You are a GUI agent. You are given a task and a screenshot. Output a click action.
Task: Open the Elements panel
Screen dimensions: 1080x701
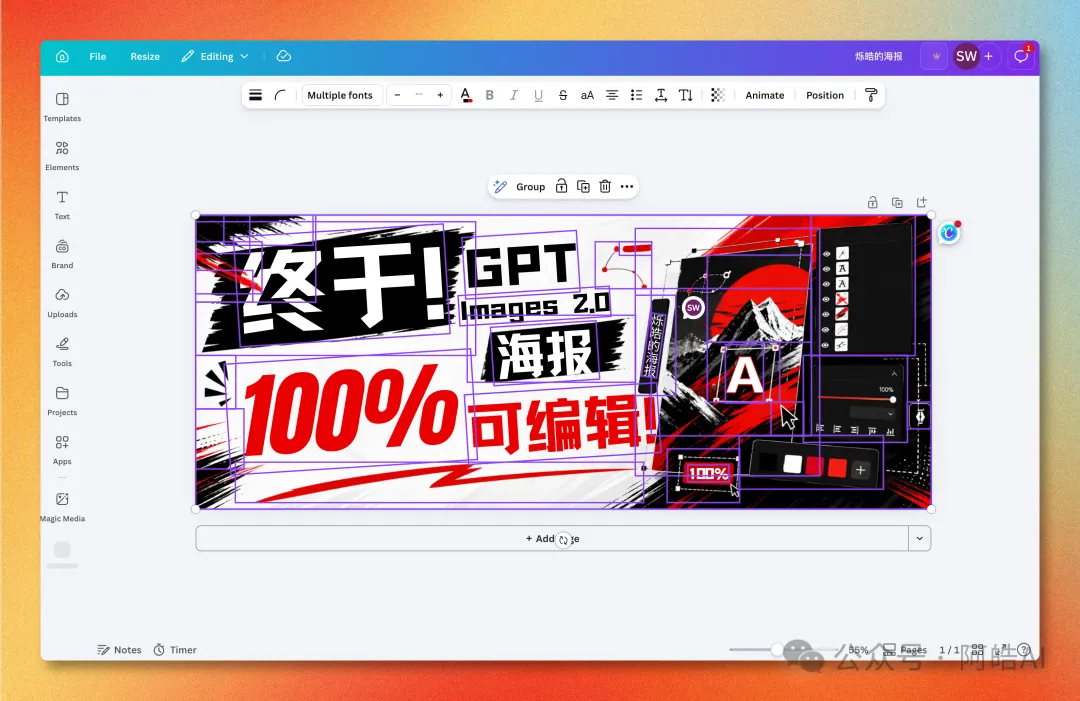pyautogui.click(x=62, y=156)
